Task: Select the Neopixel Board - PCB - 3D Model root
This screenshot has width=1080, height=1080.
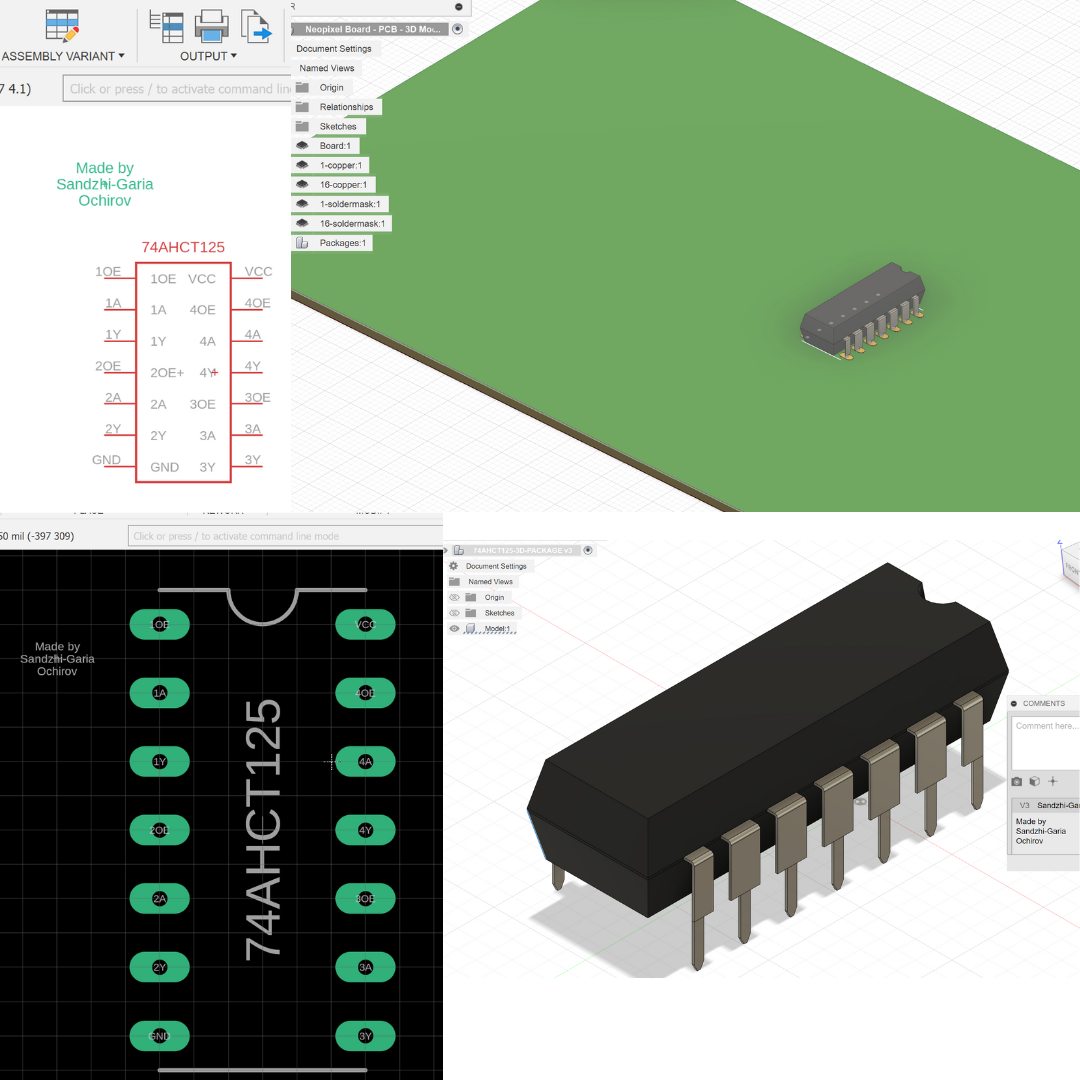Action: coord(372,29)
